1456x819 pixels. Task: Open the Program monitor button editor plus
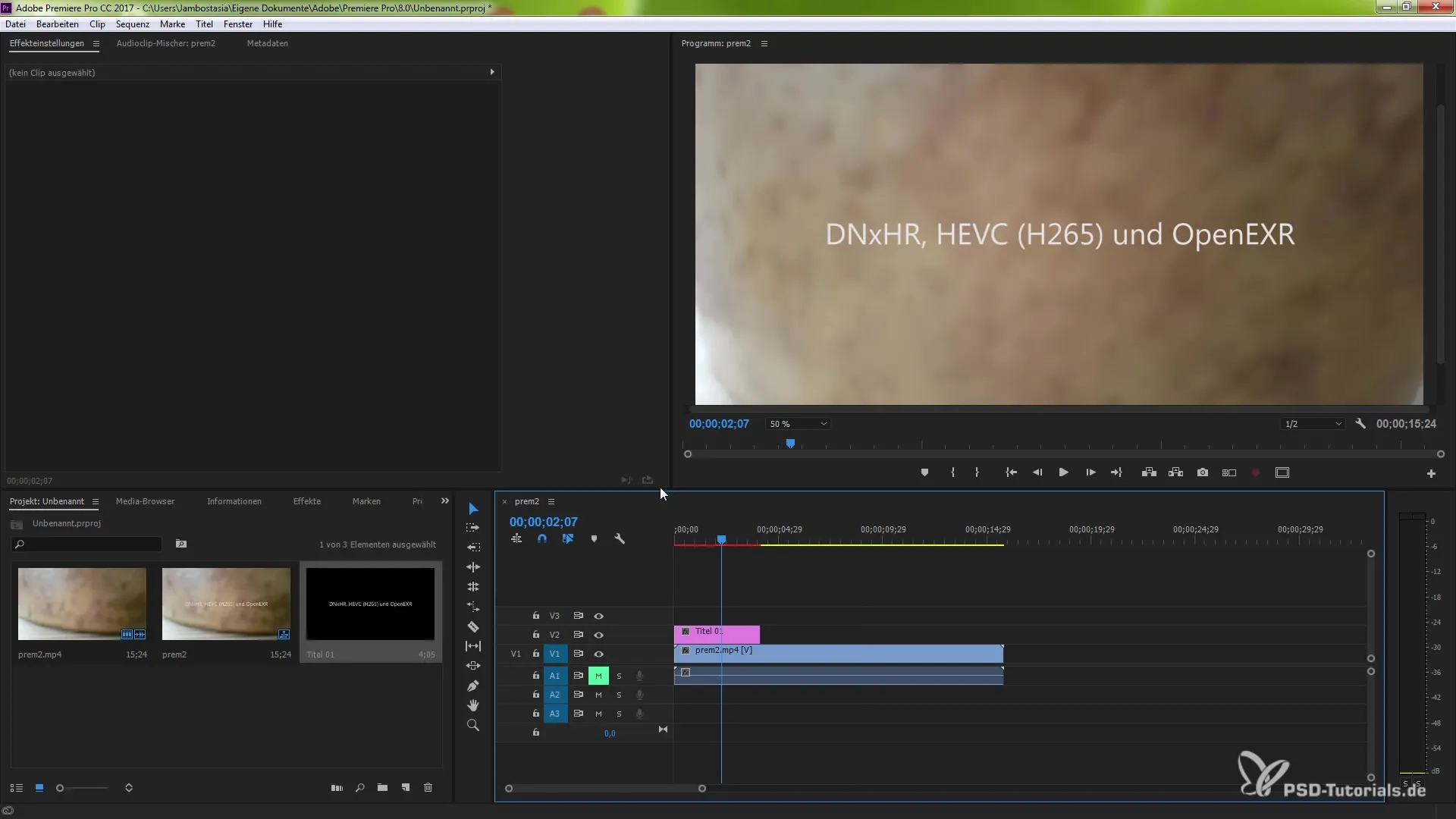(x=1431, y=473)
